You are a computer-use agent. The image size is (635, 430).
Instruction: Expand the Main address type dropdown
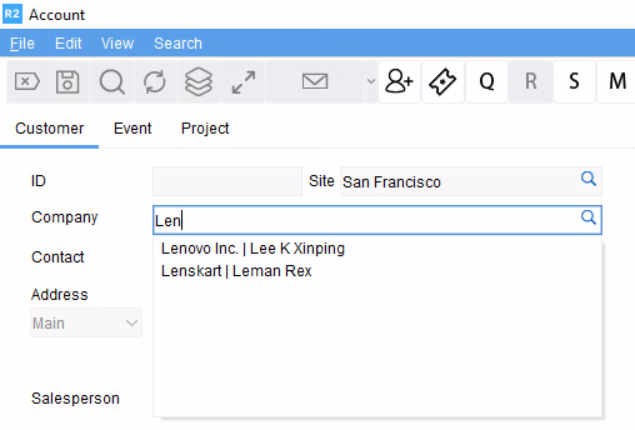131,323
